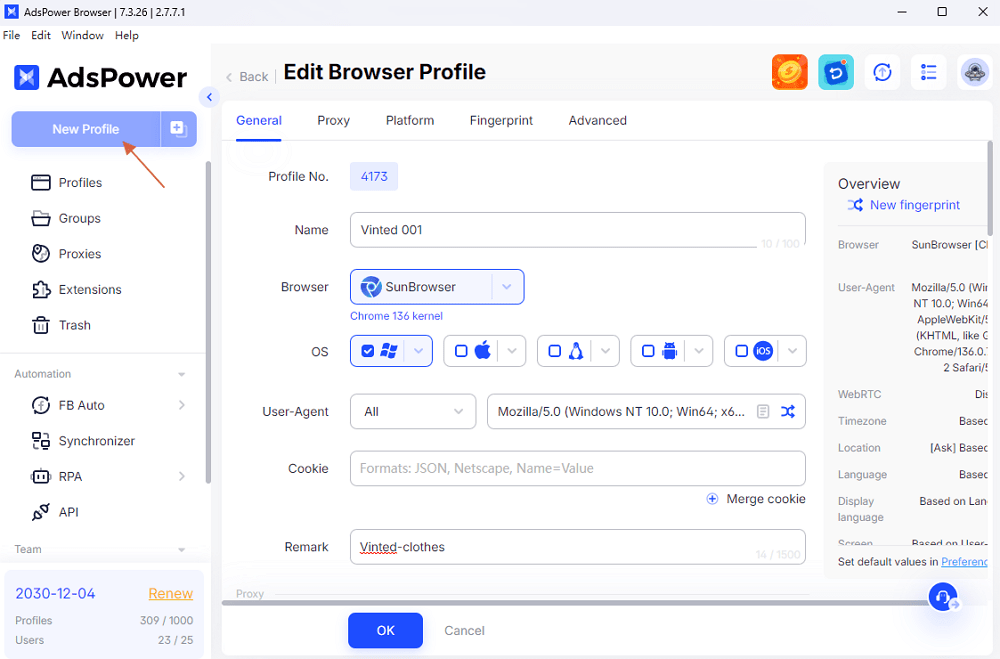Open the File menu
This screenshot has height=659, width=1000.
(11, 35)
